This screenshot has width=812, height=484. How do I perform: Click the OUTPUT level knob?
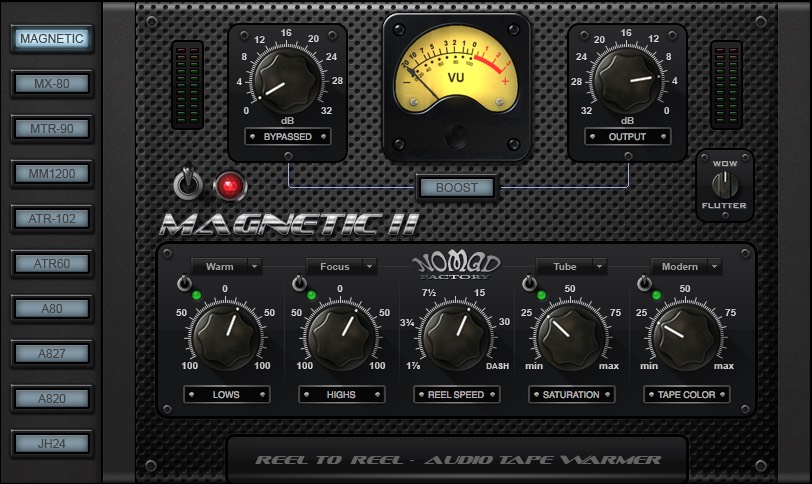pyautogui.click(x=627, y=81)
